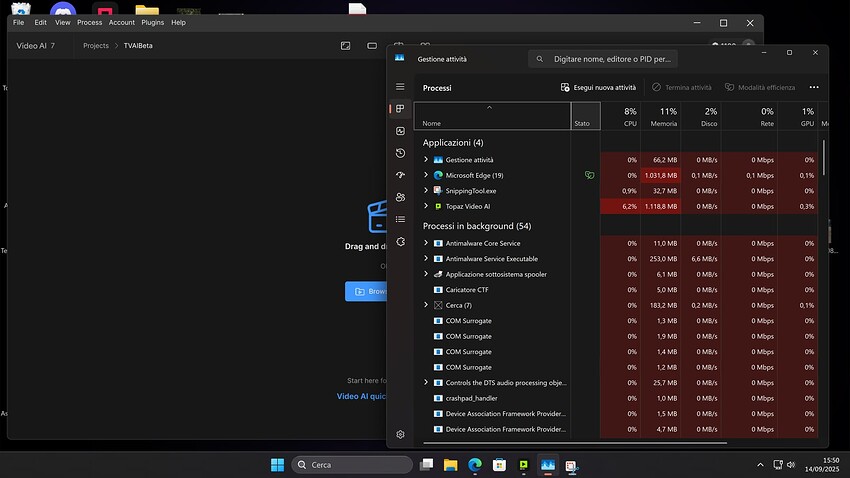Screen dimensions: 850x478
Task: Sort processes by Memoria column header
Action: [661, 116]
